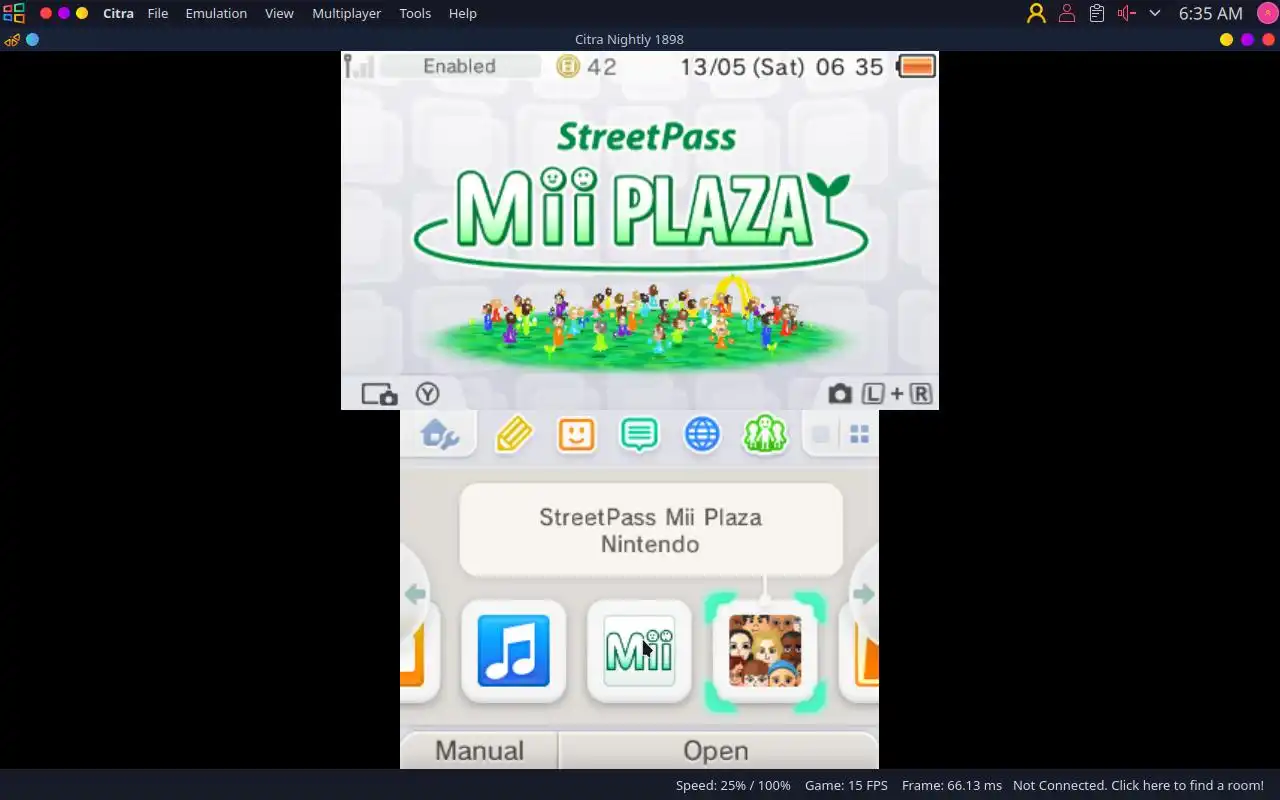Click the muted volume tray icon
The height and width of the screenshot is (800, 1280).
coord(1126,13)
